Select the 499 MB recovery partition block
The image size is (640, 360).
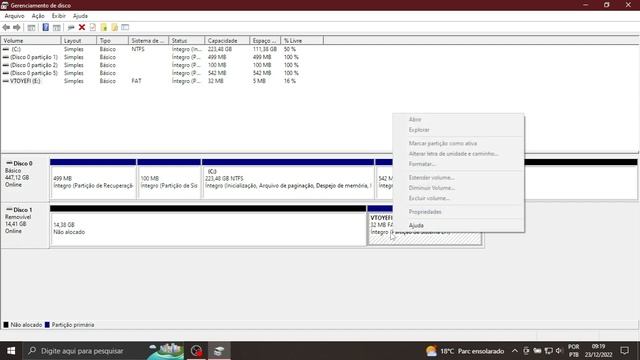pos(93,179)
